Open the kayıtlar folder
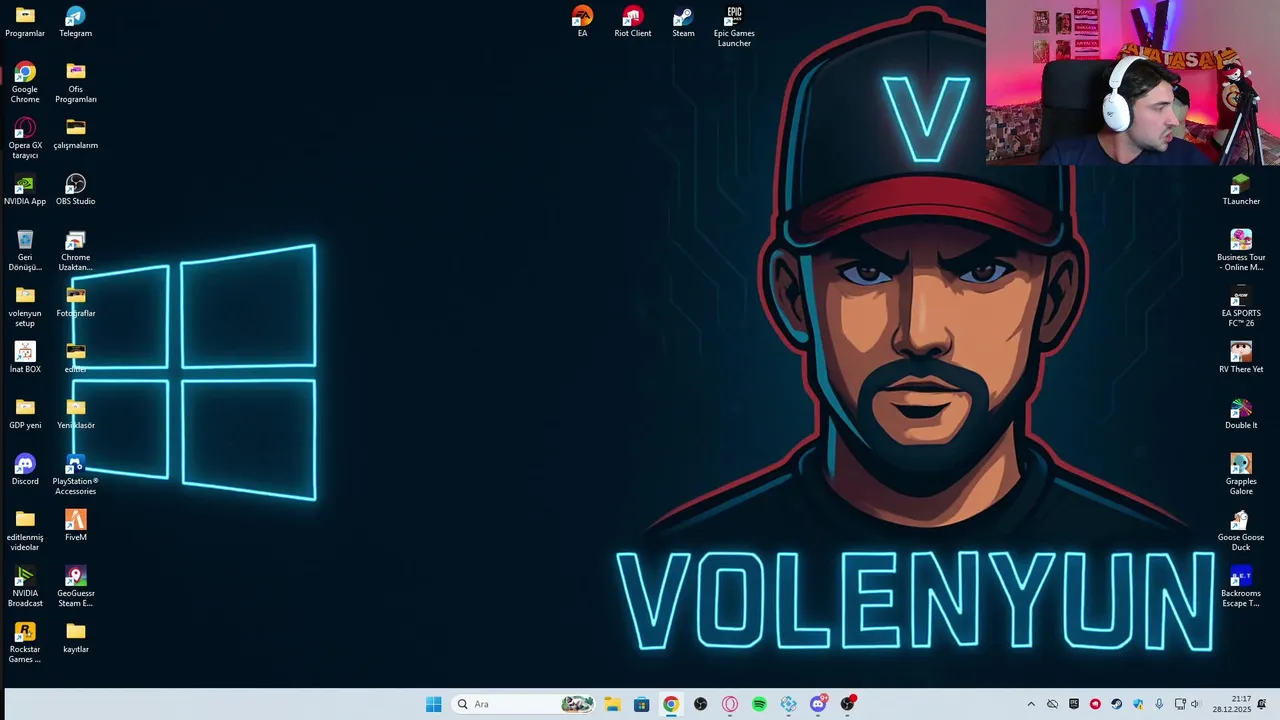The image size is (1280, 720). point(75,637)
